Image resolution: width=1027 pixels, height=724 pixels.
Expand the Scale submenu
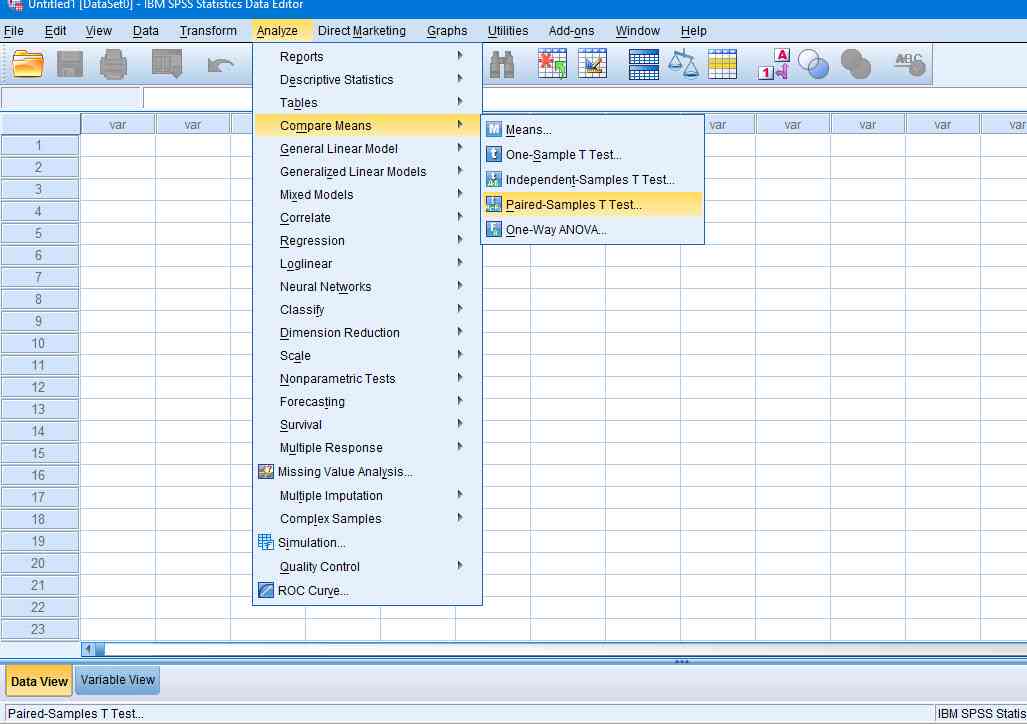tap(367, 356)
